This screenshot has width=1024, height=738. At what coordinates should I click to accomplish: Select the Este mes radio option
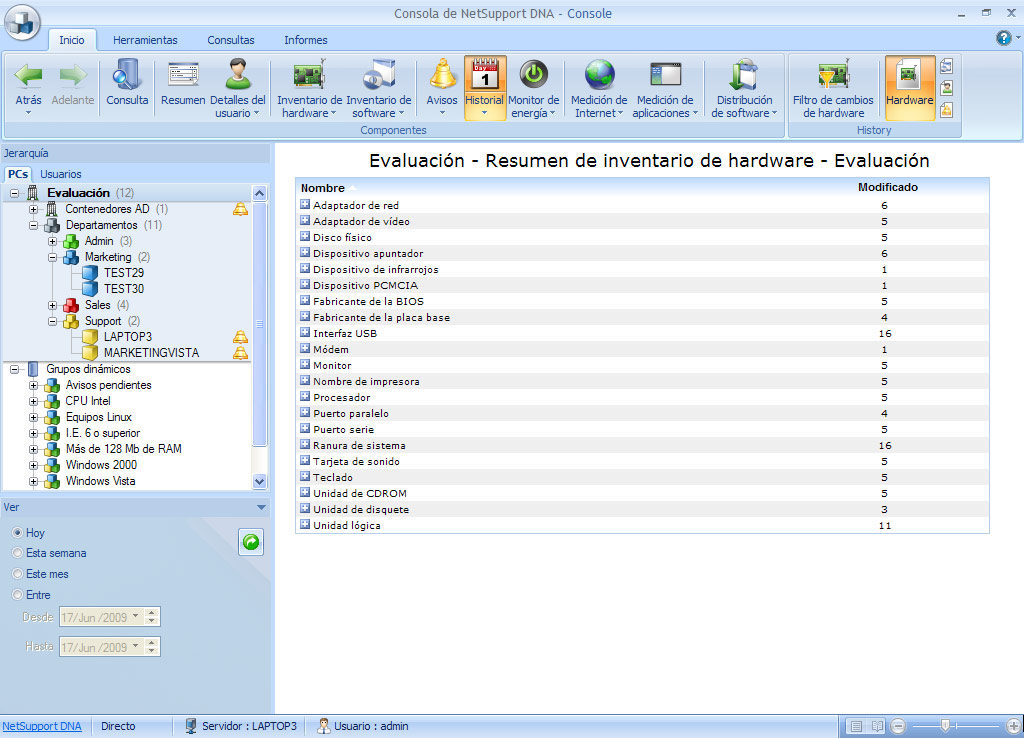tap(18, 574)
